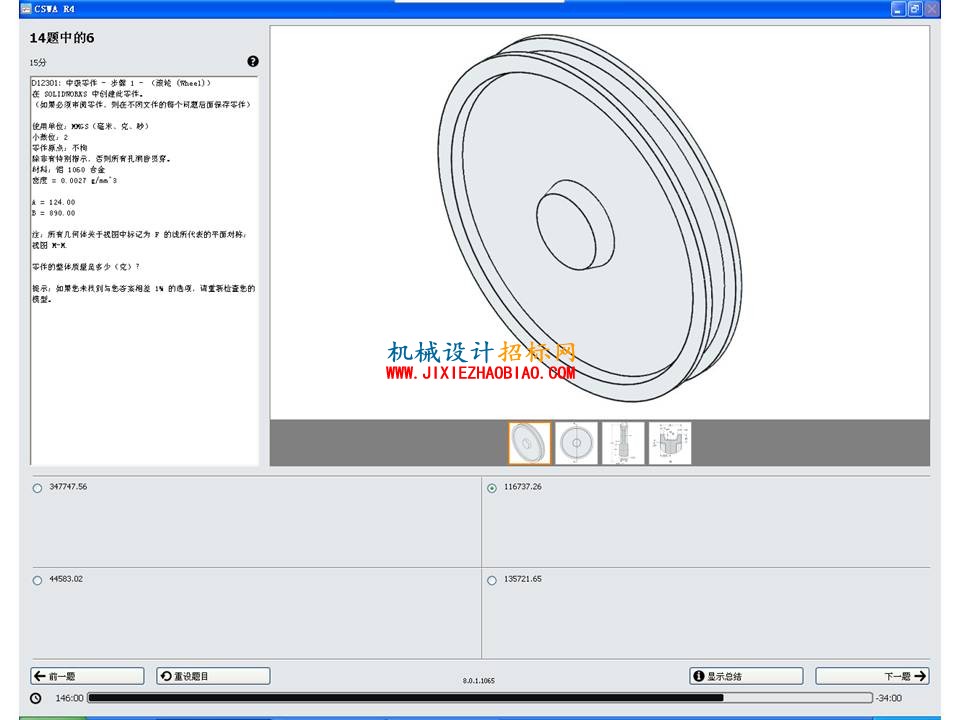Show summary with 显示总结 button
The image size is (960, 720).
click(x=746, y=676)
